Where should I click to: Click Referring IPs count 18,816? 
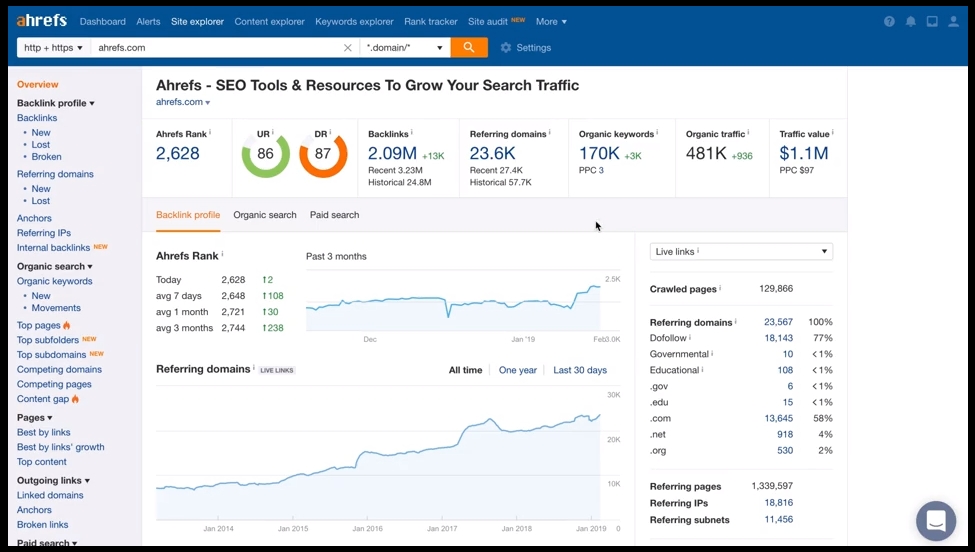pyautogui.click(x=779, y=503)
